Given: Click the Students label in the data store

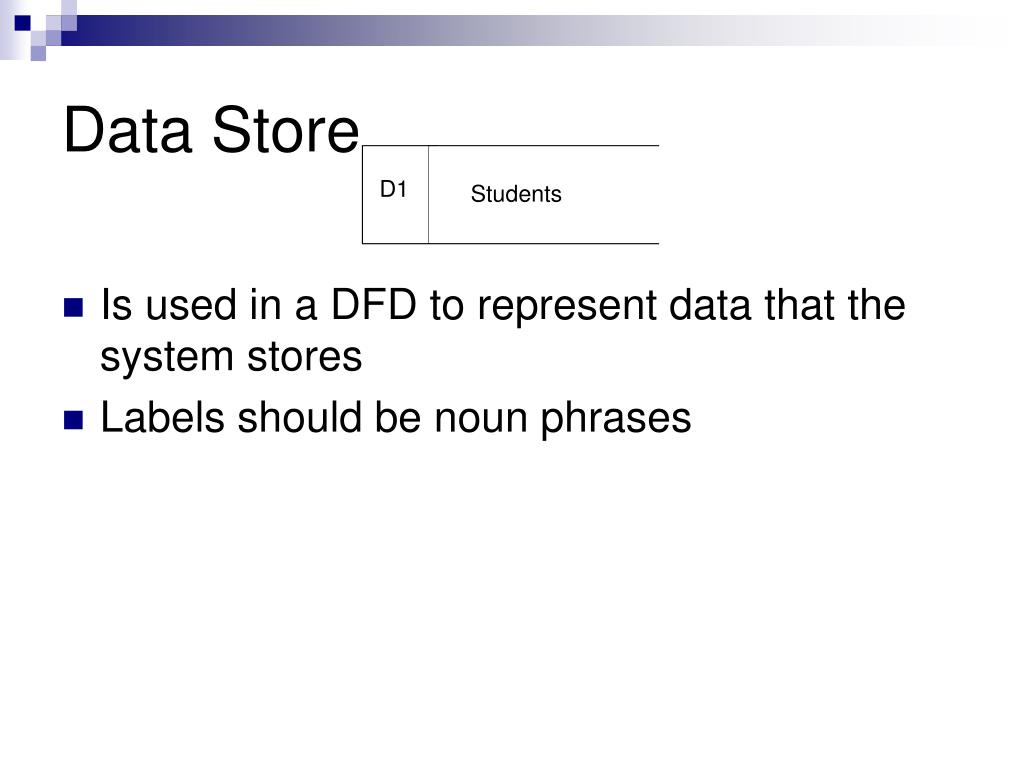Looking at the screenshot, I should (x=516, y=194).
